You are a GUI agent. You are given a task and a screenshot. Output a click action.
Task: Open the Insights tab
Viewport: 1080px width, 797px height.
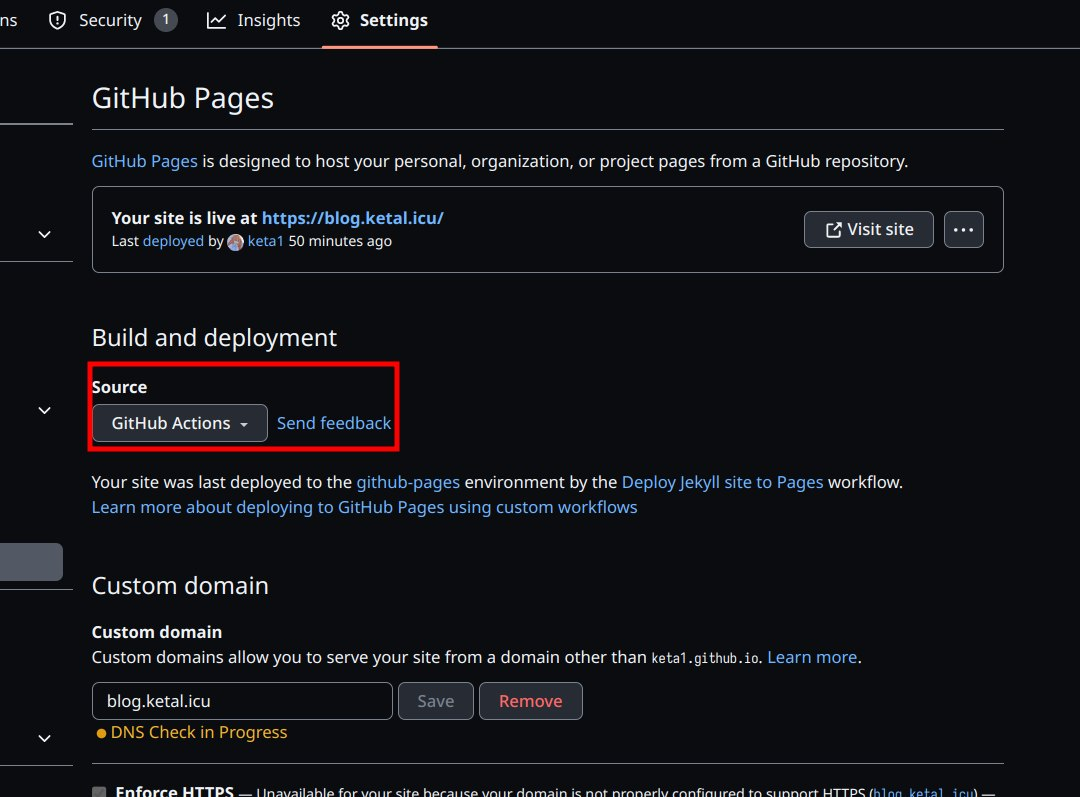[x=253, y=21]
